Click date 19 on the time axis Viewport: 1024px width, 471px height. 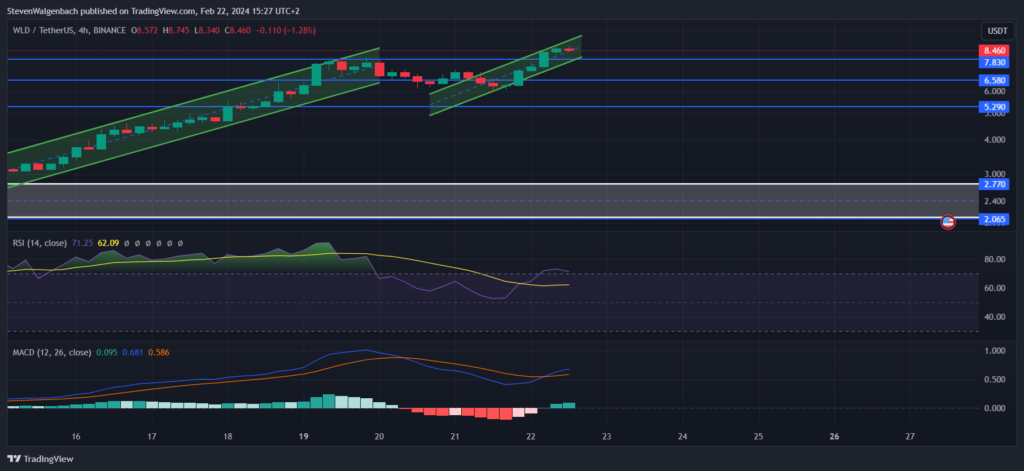[303, 437]
